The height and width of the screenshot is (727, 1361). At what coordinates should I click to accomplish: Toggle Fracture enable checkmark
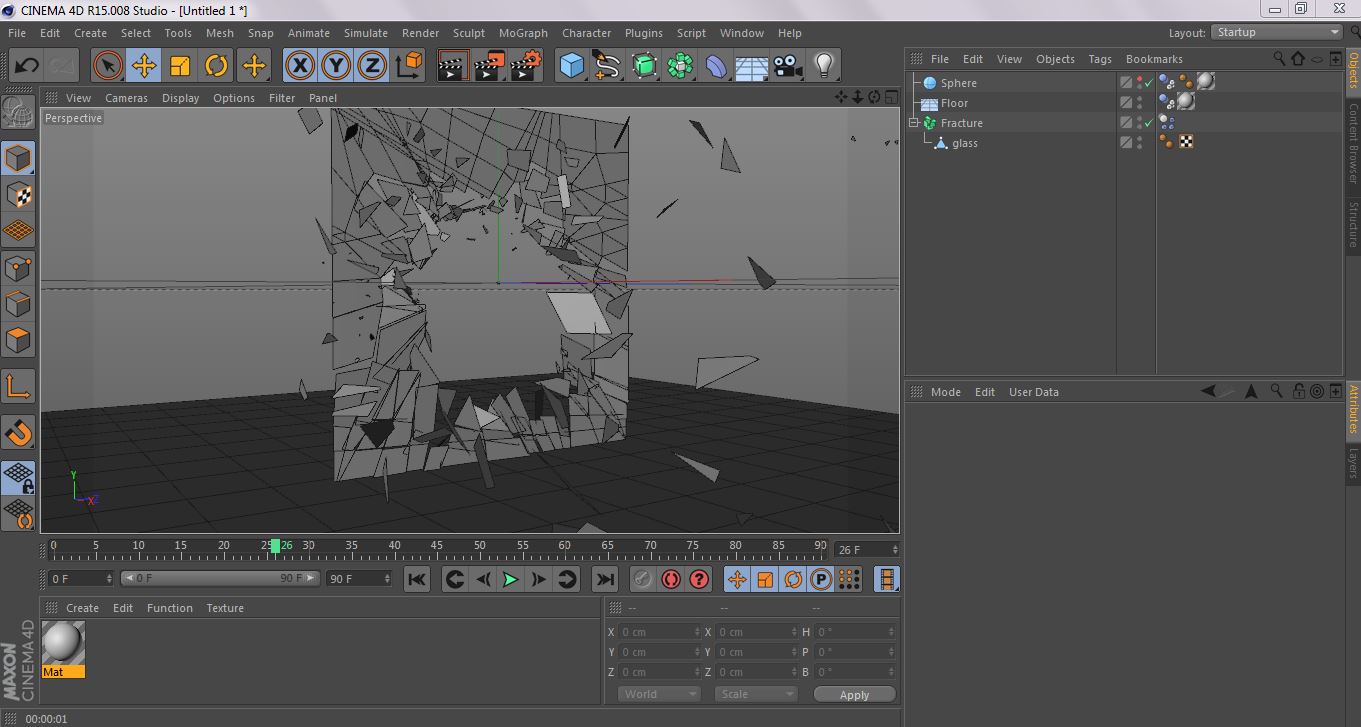coord(1149,123)
